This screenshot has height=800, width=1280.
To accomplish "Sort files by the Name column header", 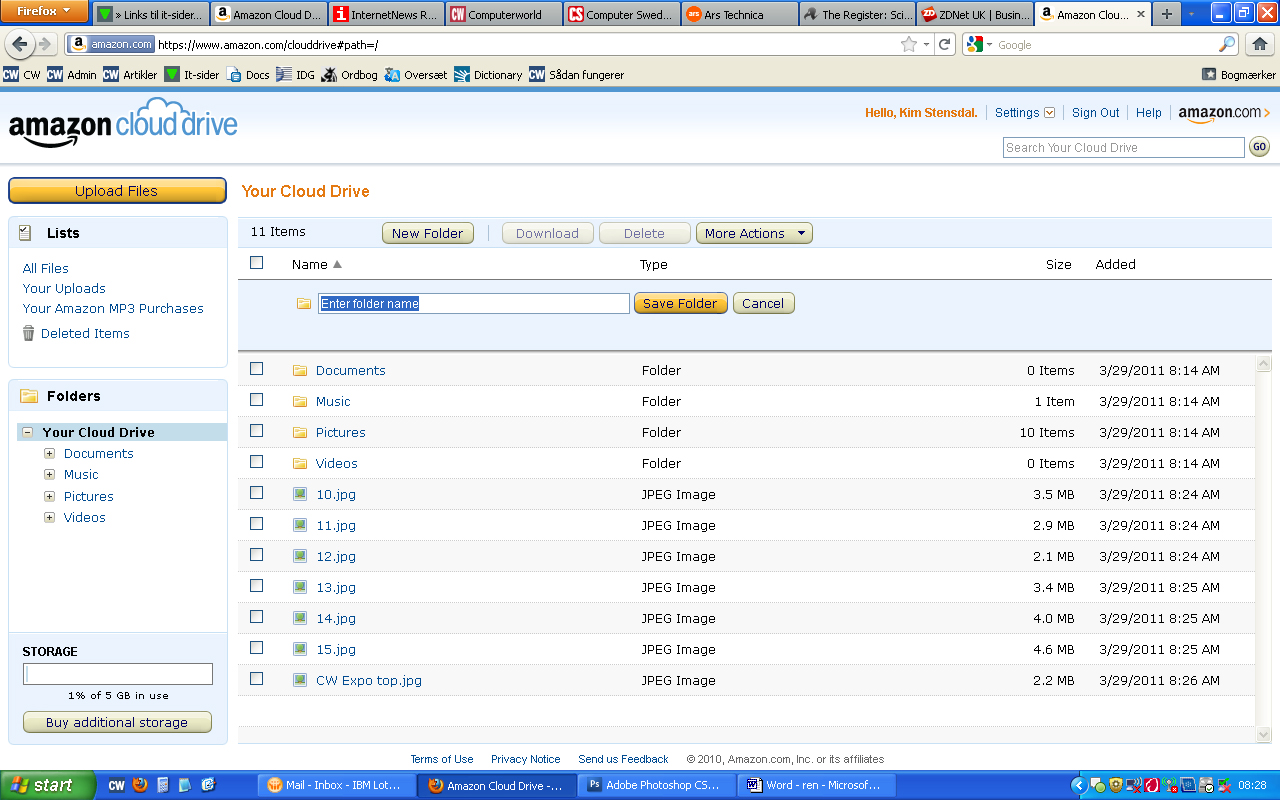I will (316, 264).
